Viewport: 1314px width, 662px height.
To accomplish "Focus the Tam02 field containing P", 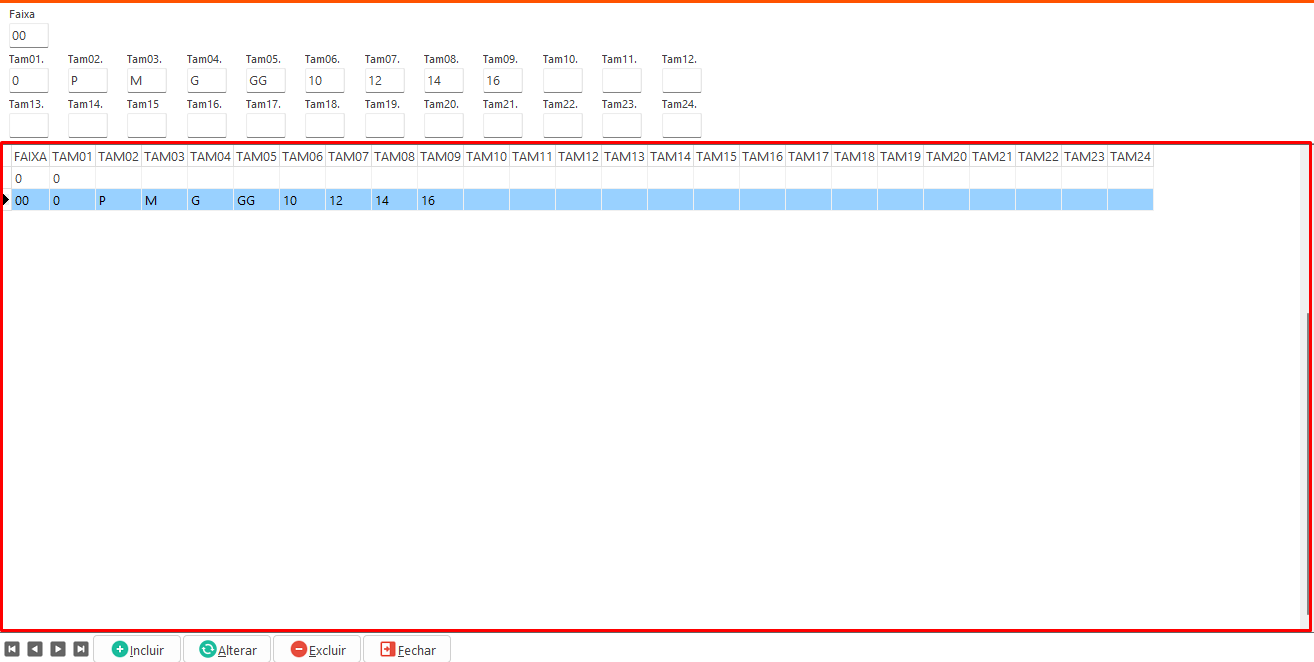I will click(87, 80).
